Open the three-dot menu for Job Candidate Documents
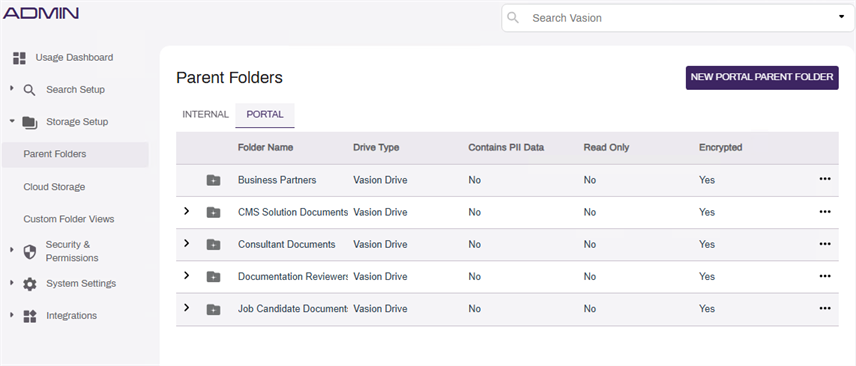This screenshot has width=856, height=366. pyautogui.click(x=825, y=308)
